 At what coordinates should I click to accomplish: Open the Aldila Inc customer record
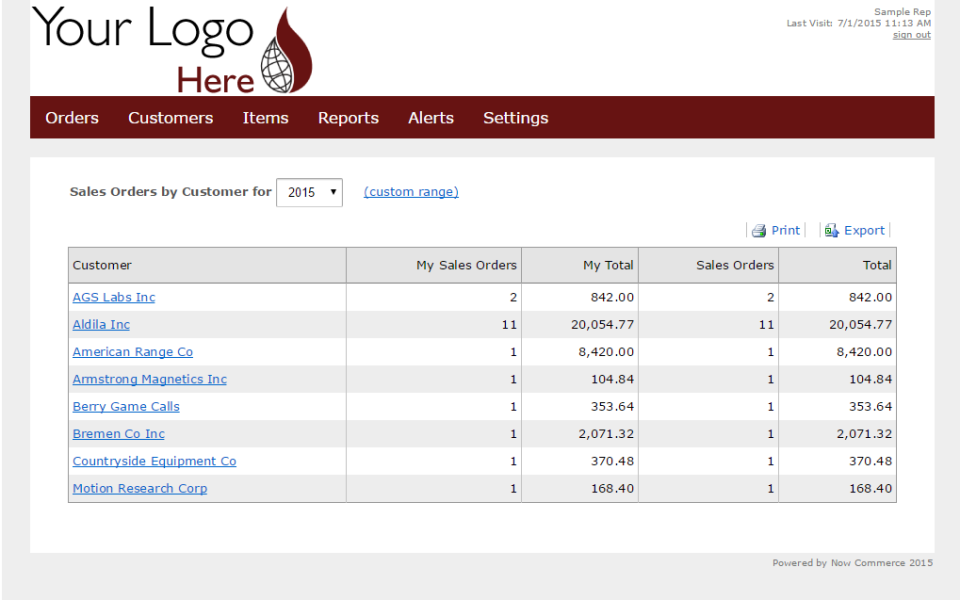[x=100, y=324]
